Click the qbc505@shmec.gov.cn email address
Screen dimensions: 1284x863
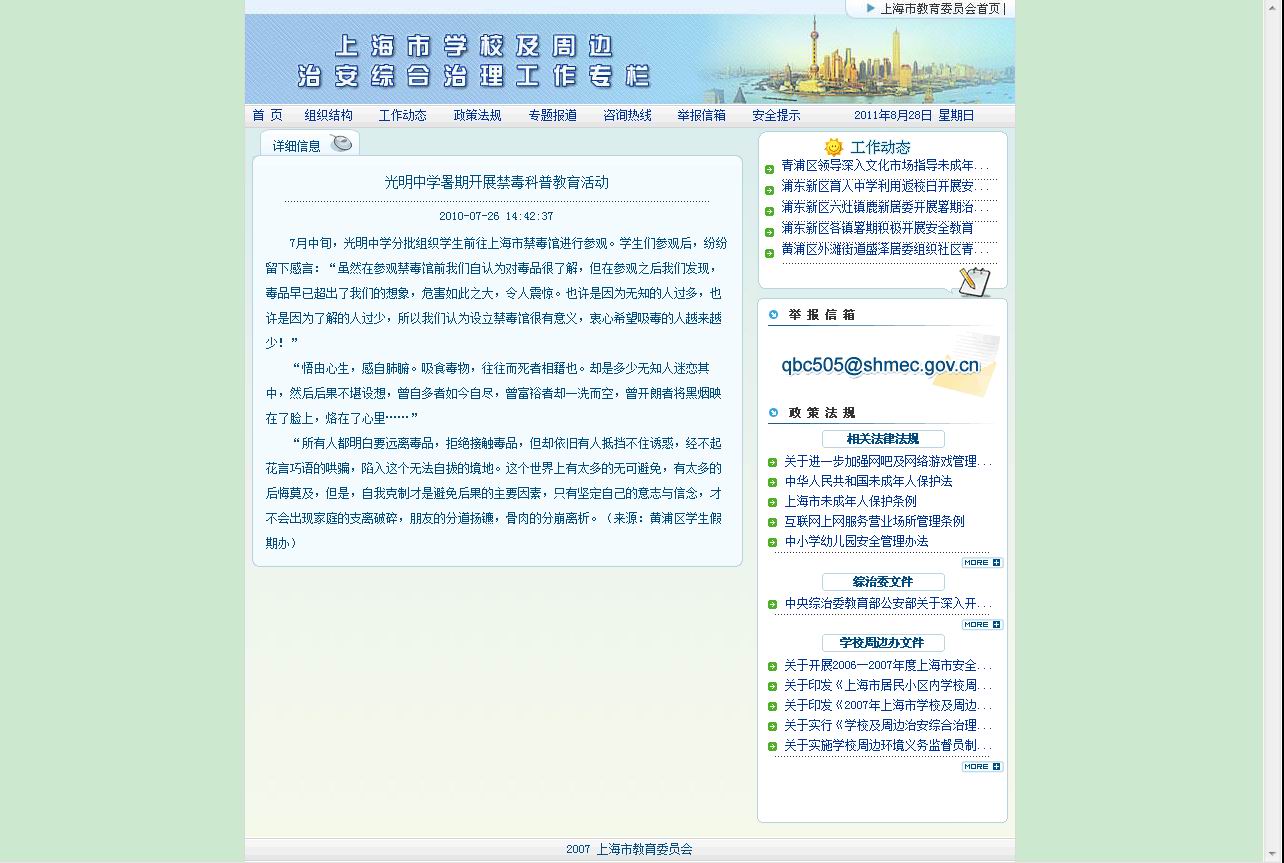coord(880,365)
